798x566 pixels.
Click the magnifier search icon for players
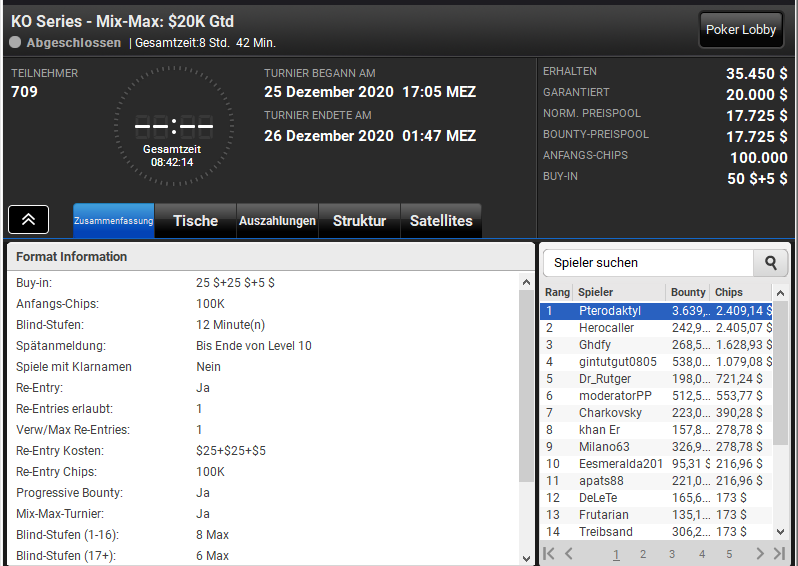point(771,263)
